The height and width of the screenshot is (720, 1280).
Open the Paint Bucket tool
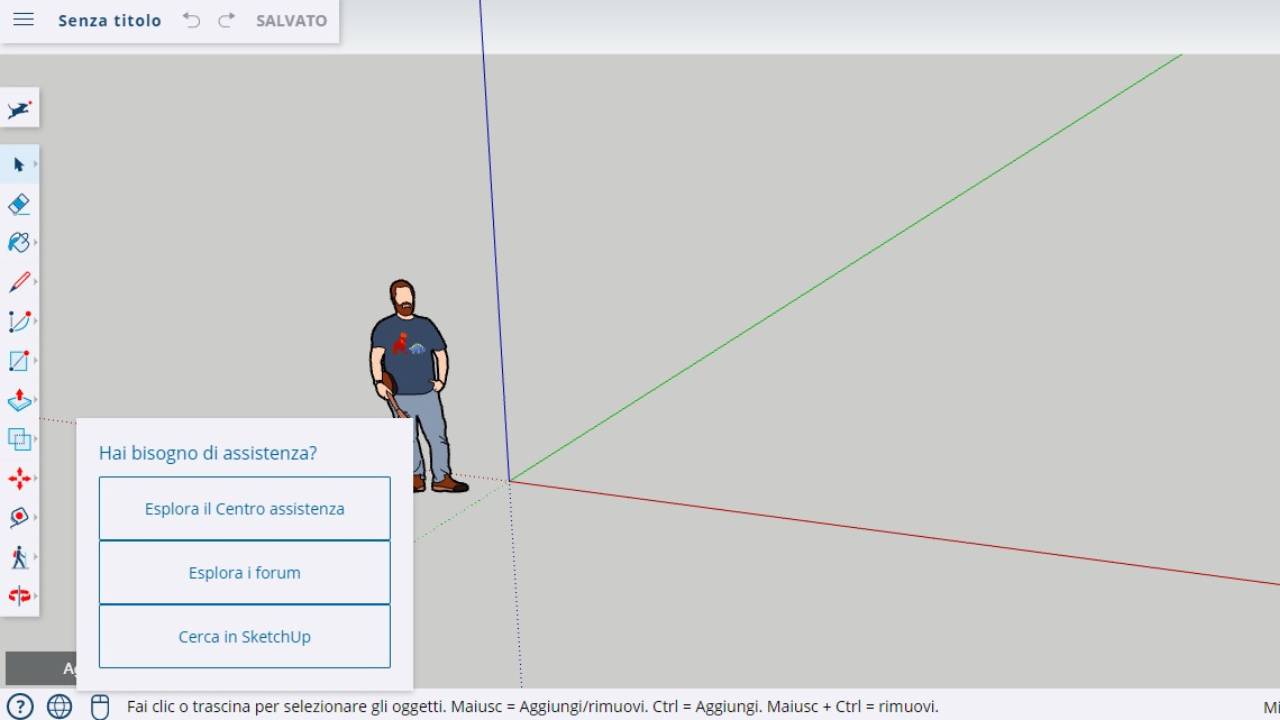[x=18, y=242]
